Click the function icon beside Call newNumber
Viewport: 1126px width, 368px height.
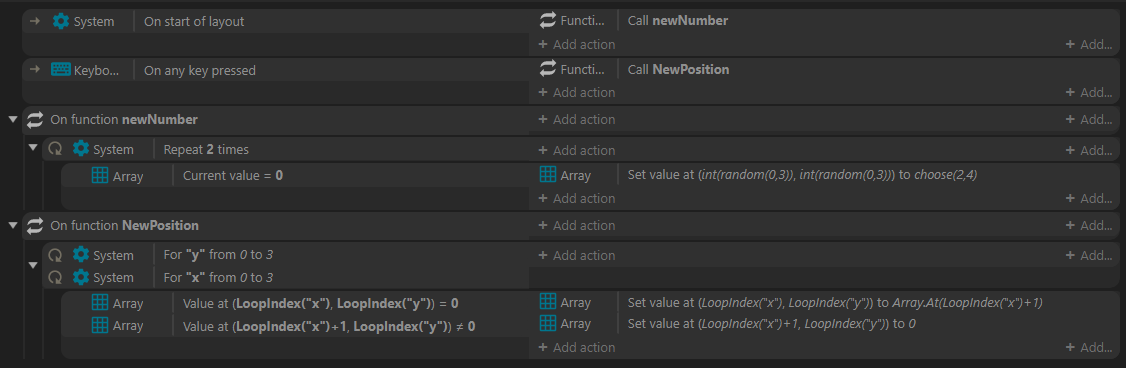[x=548, y=21]
